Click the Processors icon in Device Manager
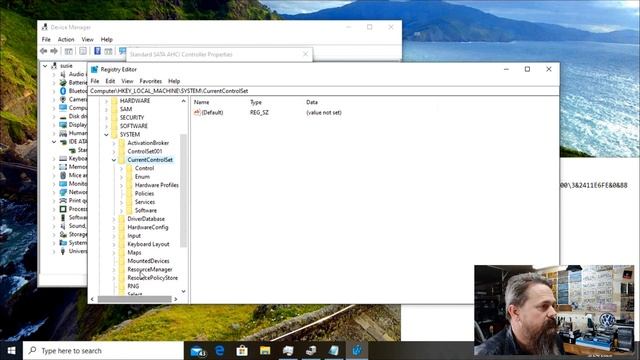 pyautogui.click(x=63, y=209)
